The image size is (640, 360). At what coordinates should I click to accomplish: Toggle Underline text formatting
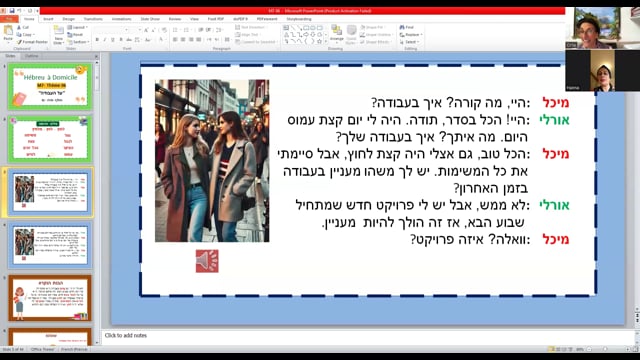tap(113, 40)
